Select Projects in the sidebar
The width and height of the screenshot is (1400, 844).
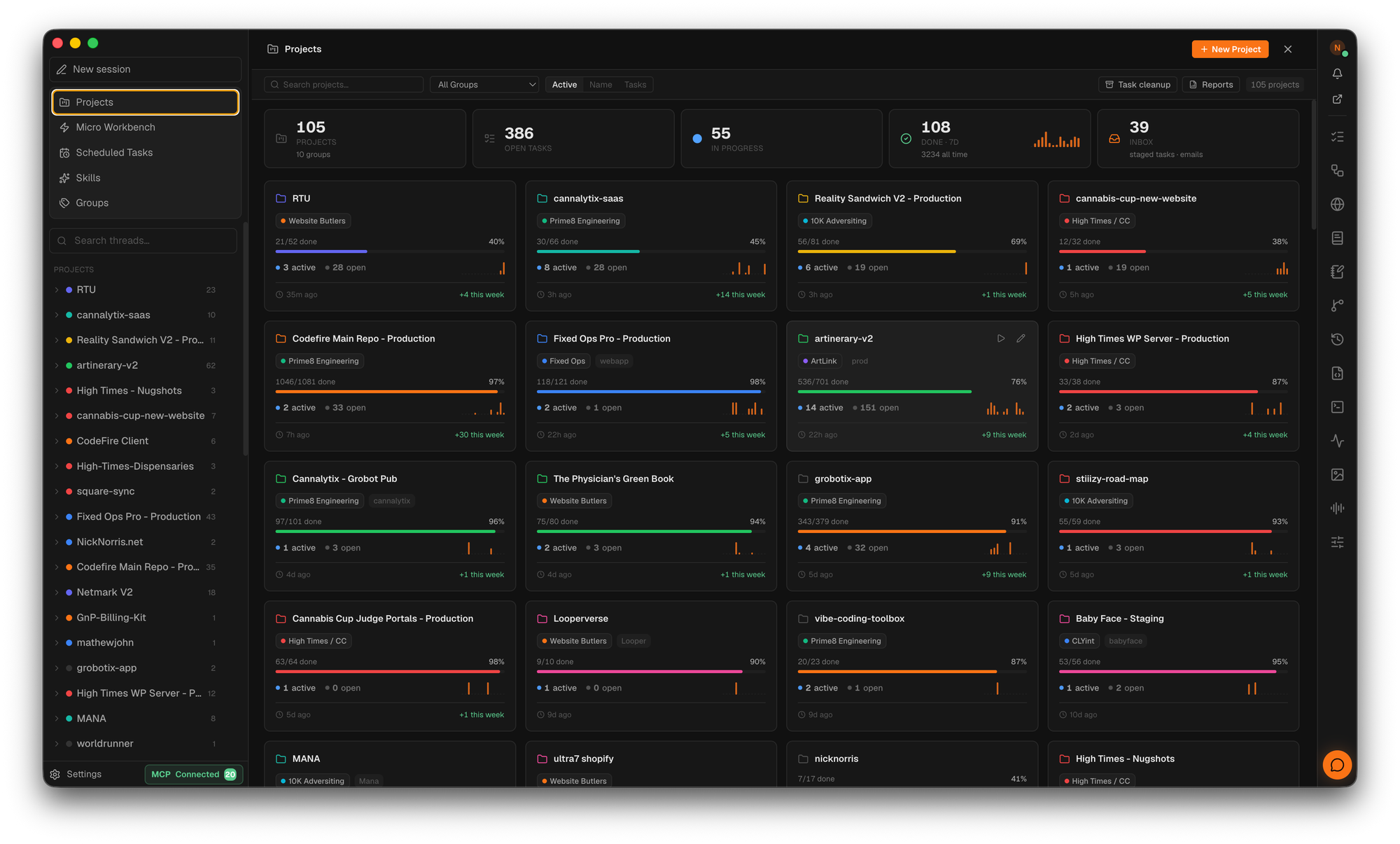click(x=146, y=102)
